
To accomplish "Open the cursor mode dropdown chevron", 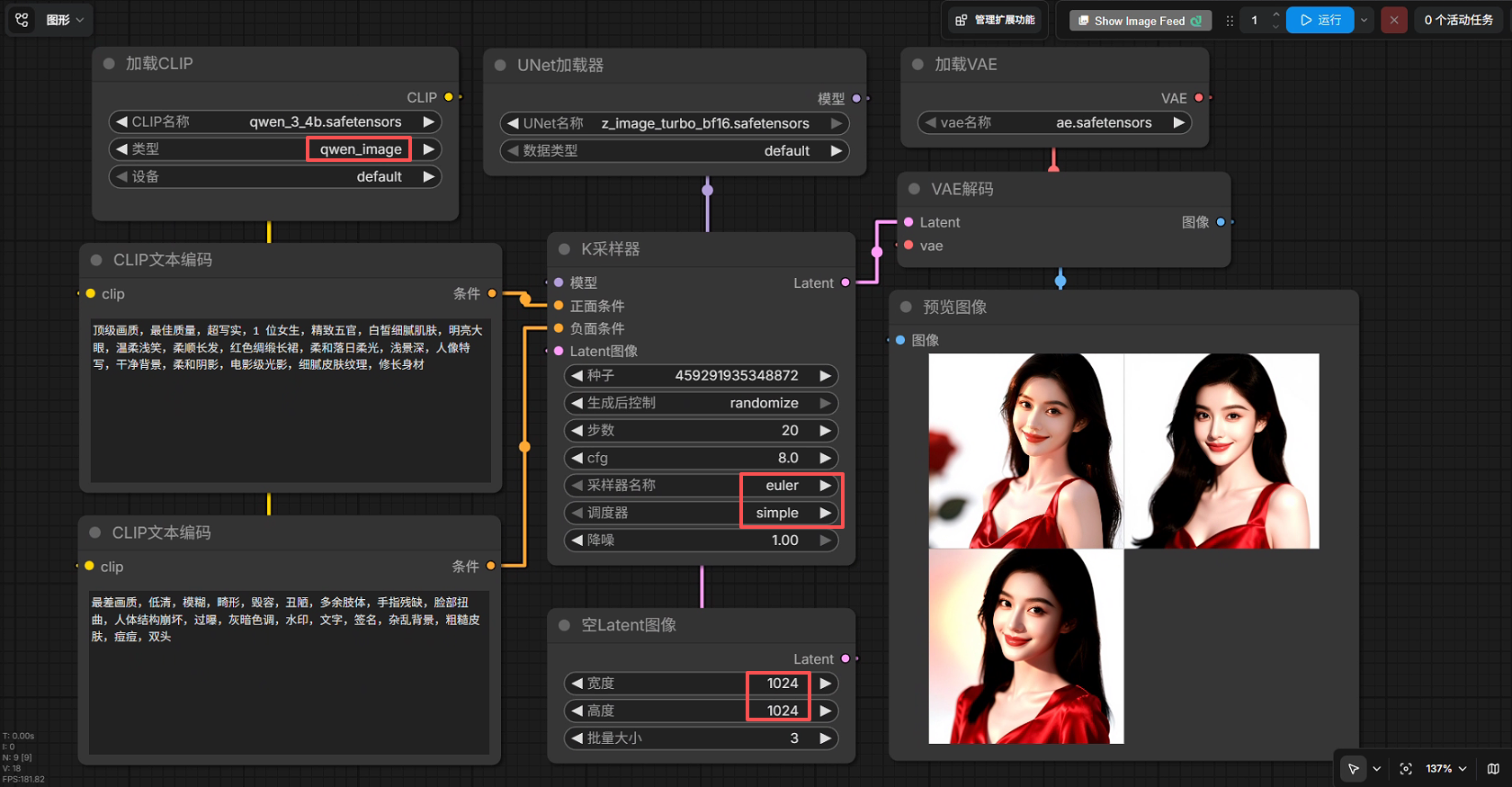I will pos(1376,768).
